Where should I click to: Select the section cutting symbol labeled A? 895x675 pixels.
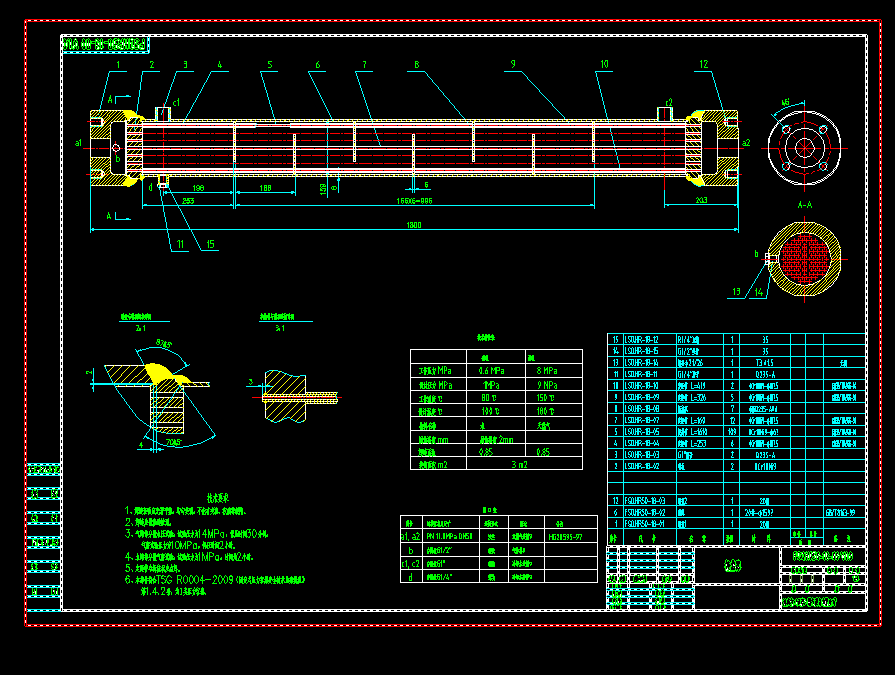pos(112,98)
